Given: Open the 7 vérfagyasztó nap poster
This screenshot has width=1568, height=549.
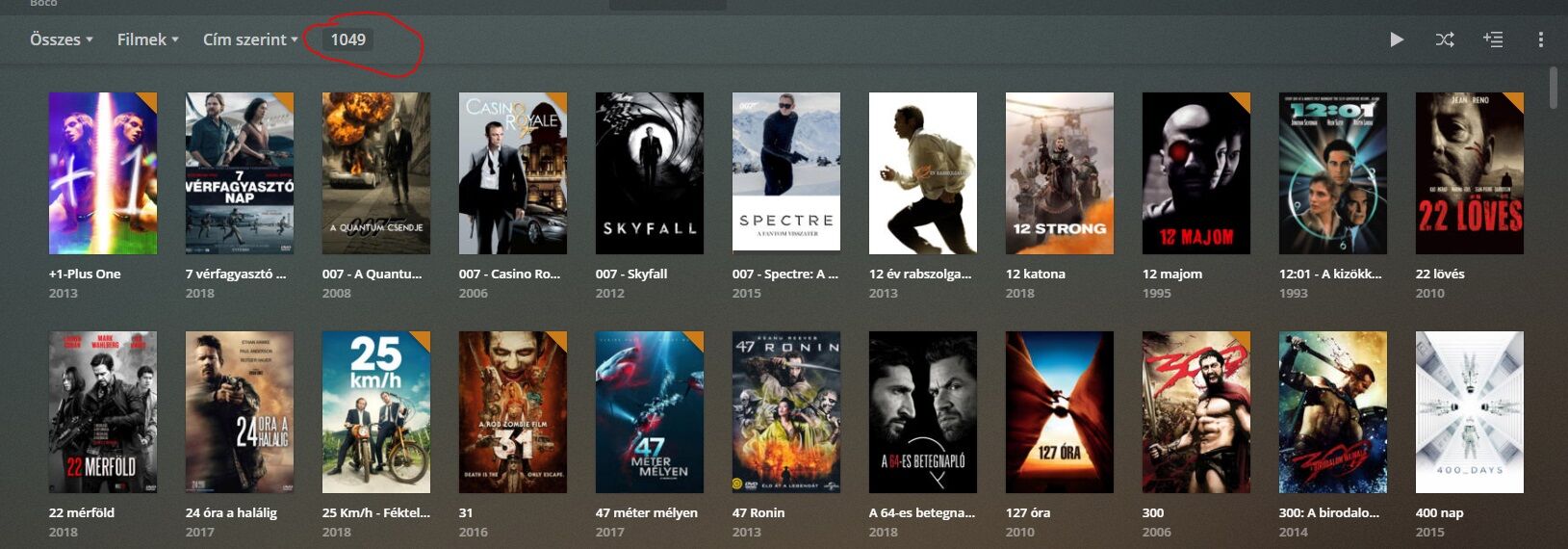Looking at the screenshot, I should [240, 173].
